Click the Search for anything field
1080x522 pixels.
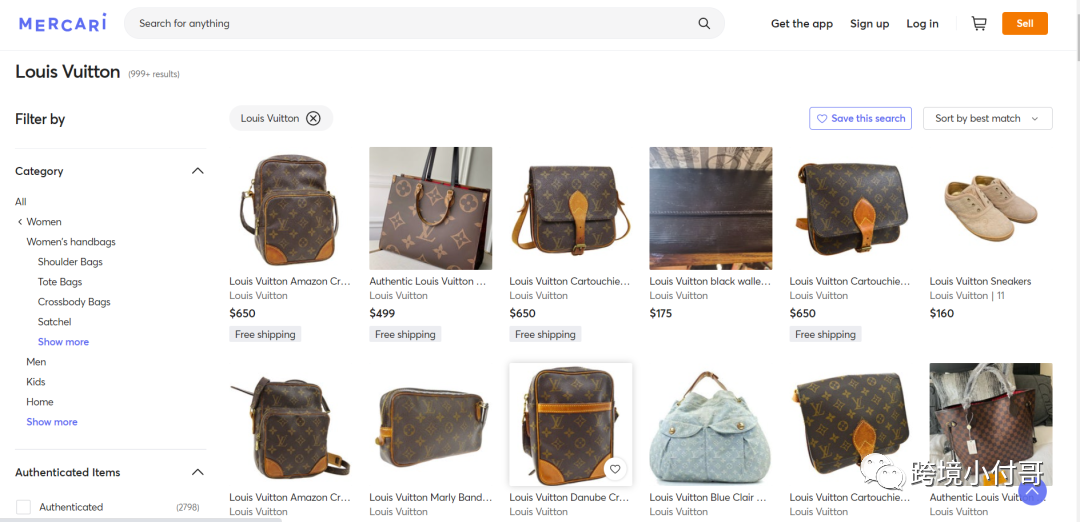click(413, 23)
